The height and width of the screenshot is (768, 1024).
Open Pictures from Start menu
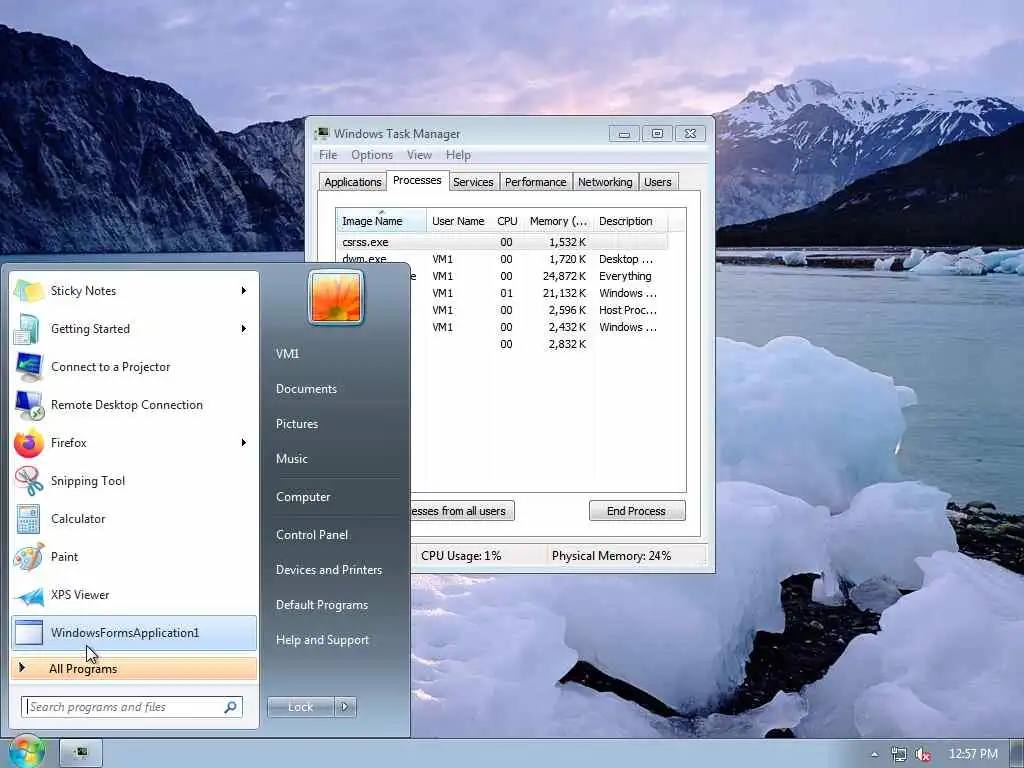(296, 424)
